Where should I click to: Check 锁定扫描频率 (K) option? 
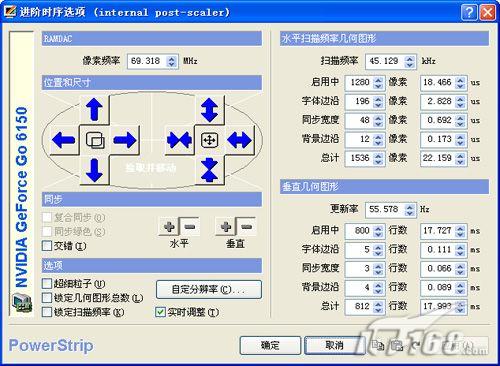pos(47,312)
